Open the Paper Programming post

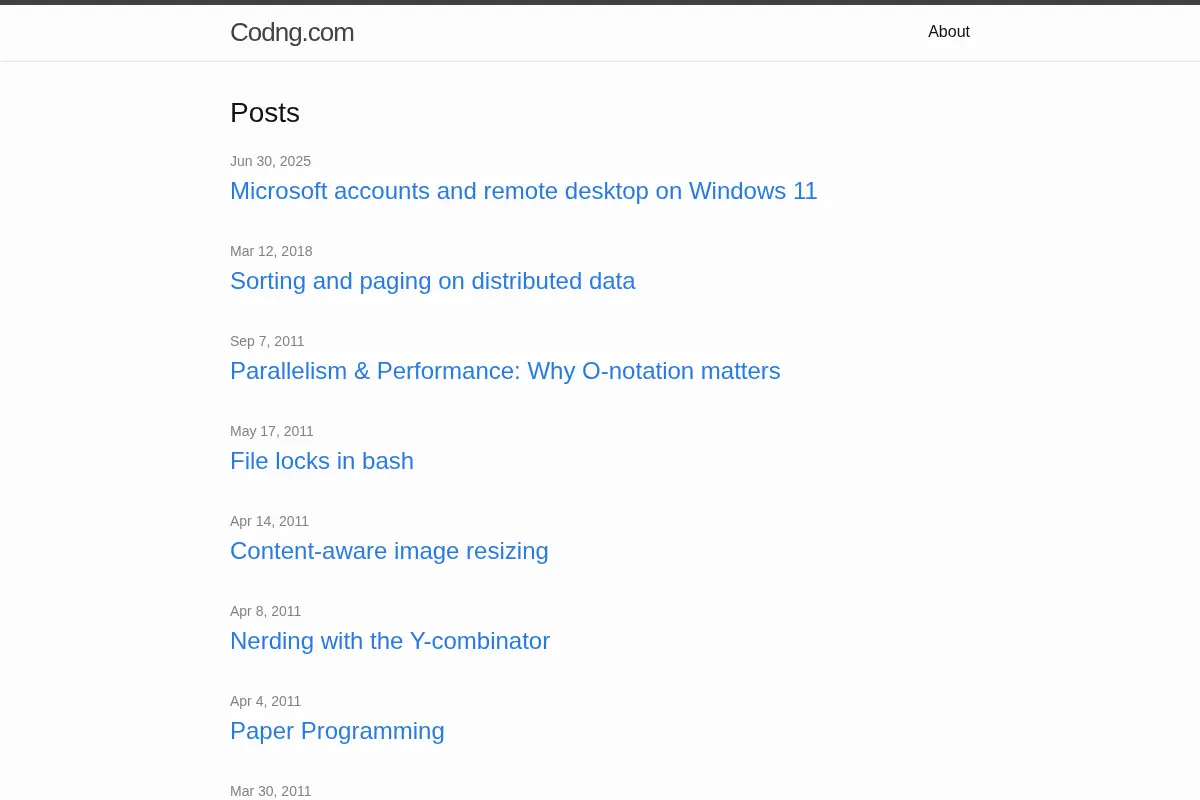click(337, 731)
